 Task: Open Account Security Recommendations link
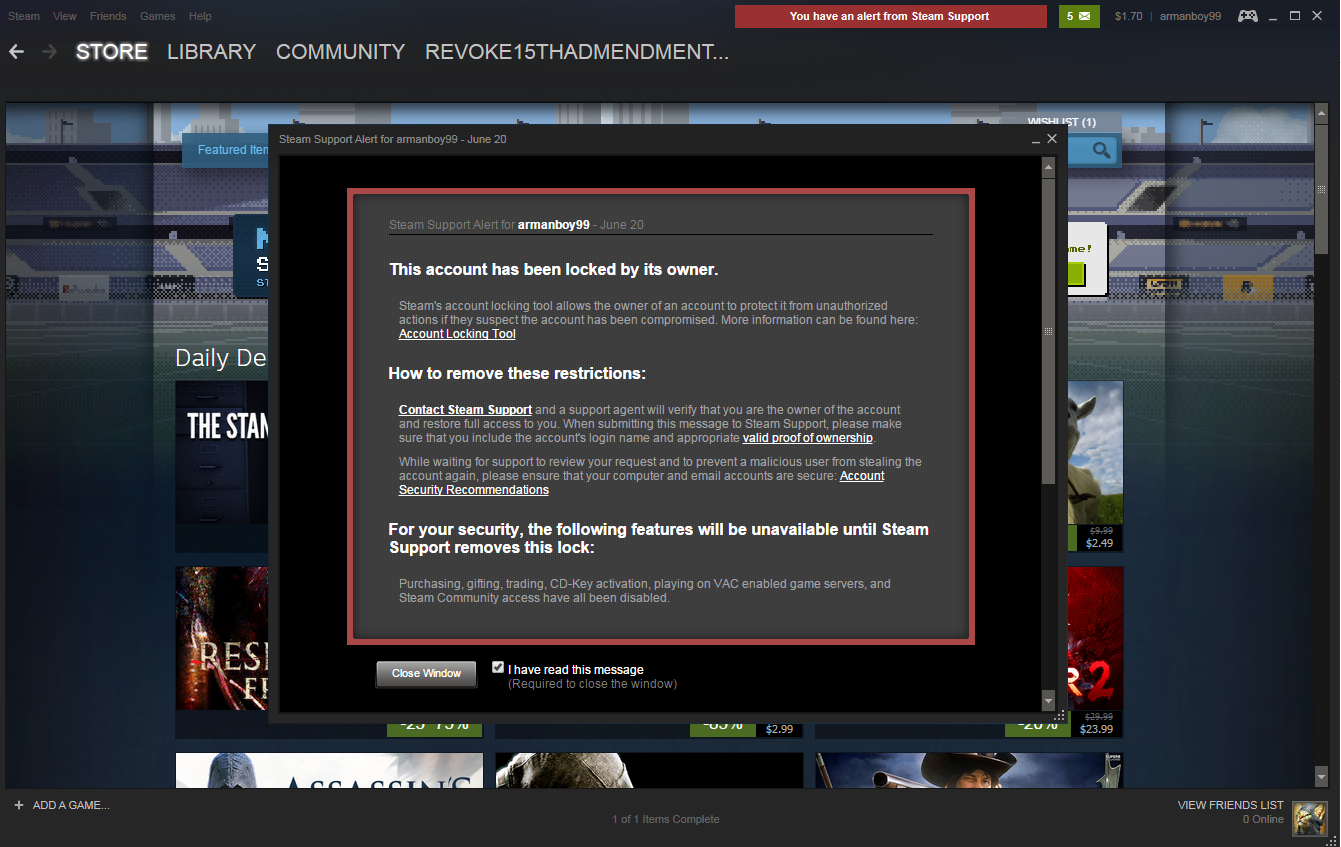(641, 483)
